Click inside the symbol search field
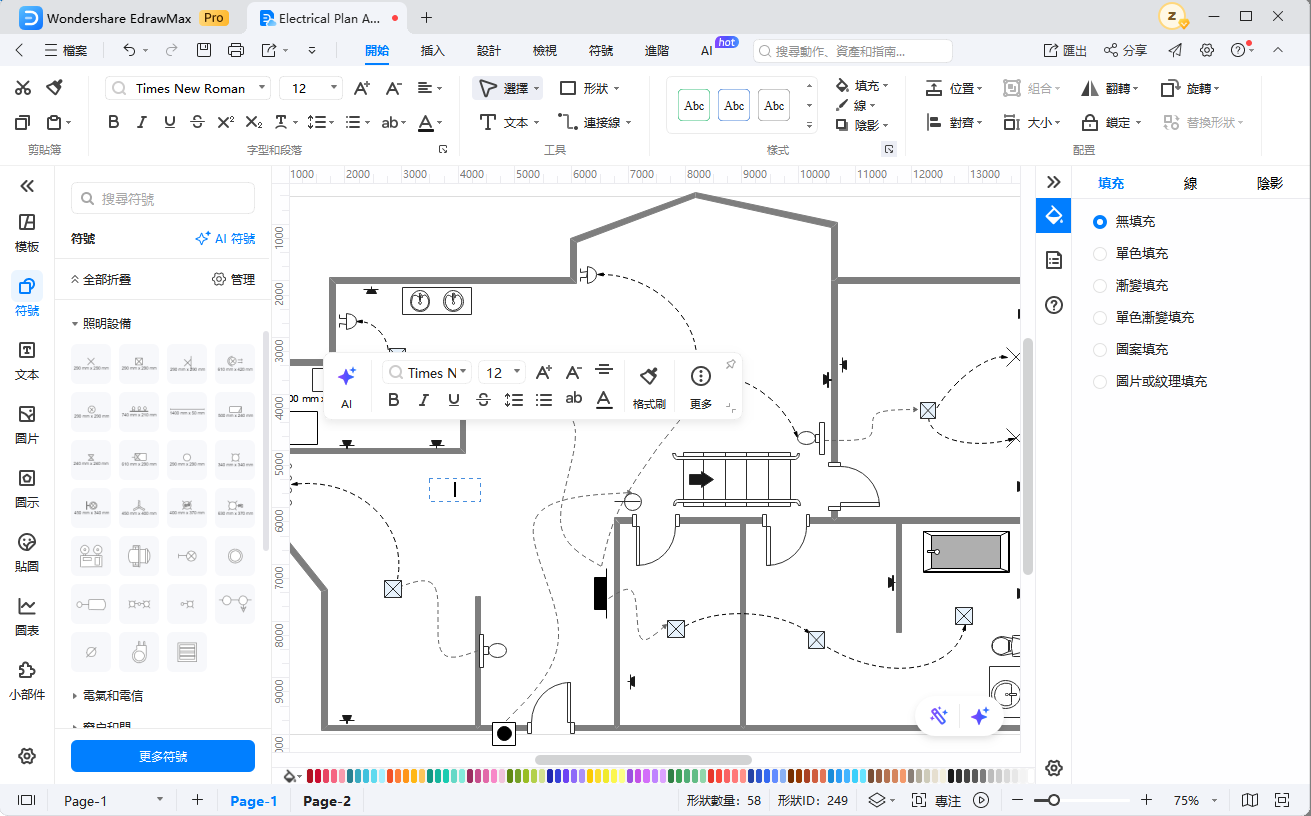 (x=170, y=199)
